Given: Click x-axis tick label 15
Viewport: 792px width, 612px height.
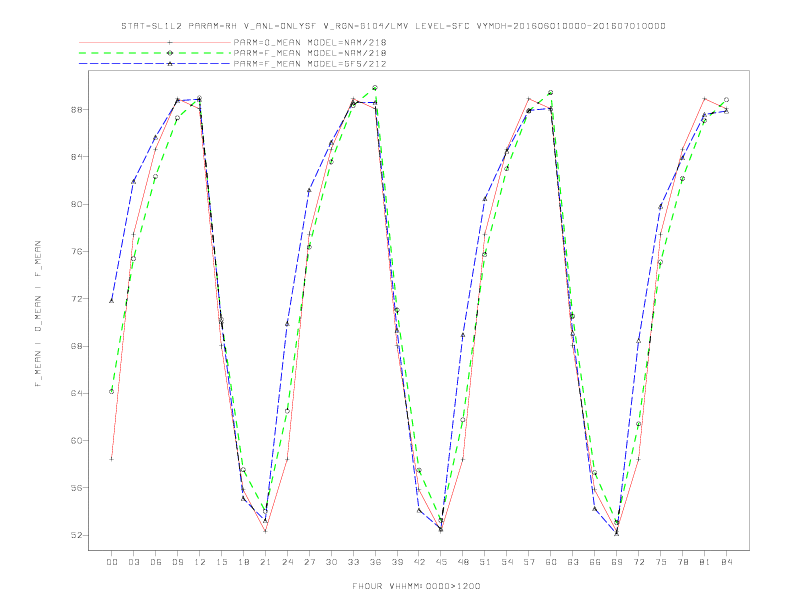Looking at the screenshot, I should click(x=221, y=562).
